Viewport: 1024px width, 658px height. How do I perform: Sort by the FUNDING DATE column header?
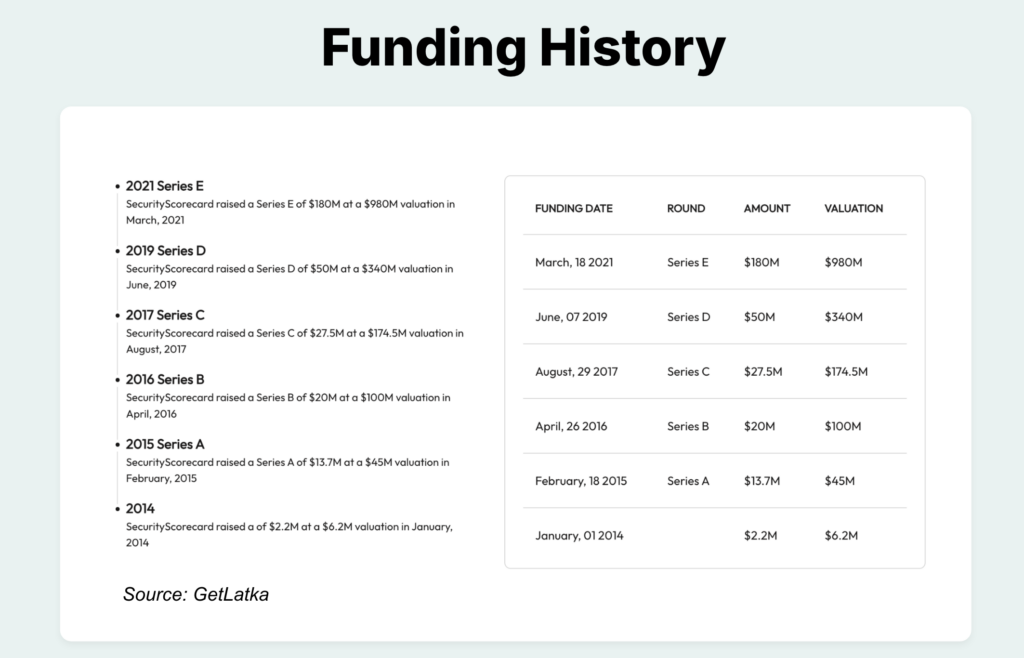574,208
